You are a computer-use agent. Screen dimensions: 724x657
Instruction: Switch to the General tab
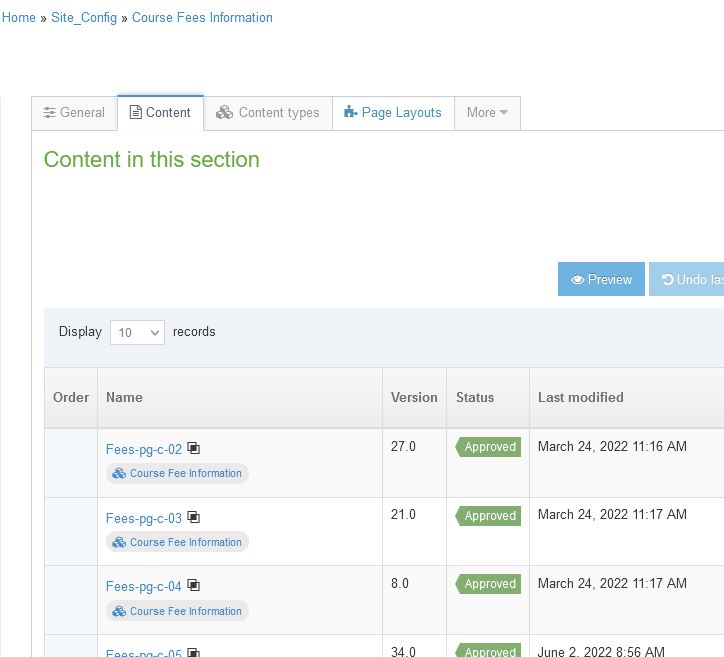click(x=74, y=113)
